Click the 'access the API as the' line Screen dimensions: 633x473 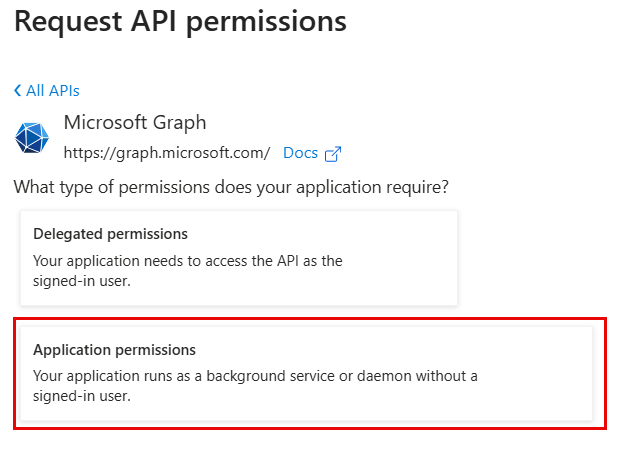[x=187, y=261]
